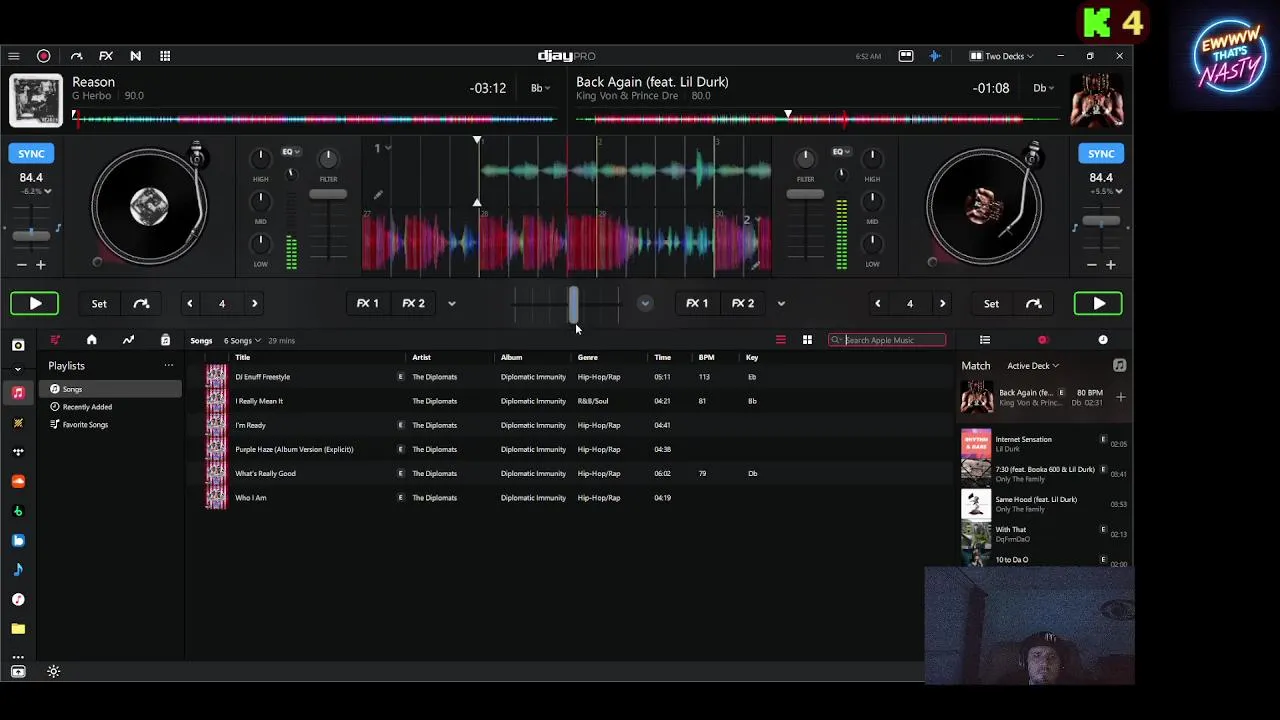Select SoundCloud source in sidebar
1280x720 pixels.
coord(18,481)
